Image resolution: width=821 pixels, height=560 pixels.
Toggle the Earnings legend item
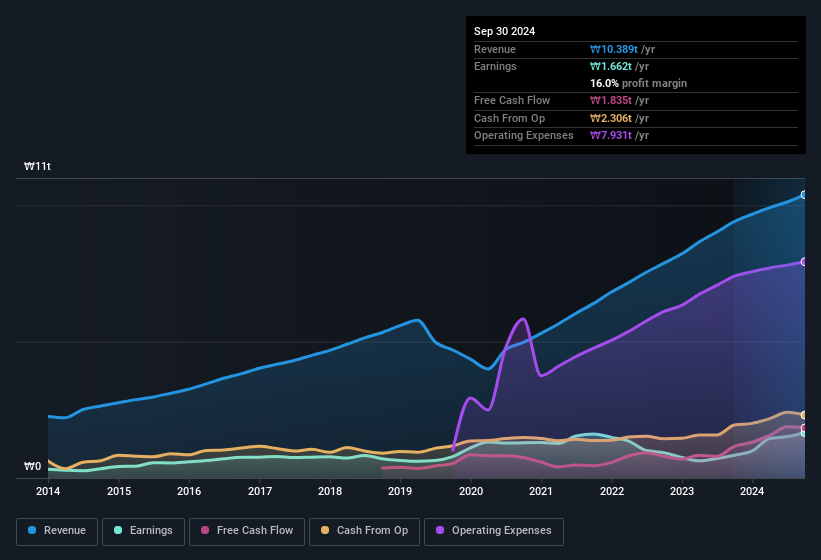144,531
